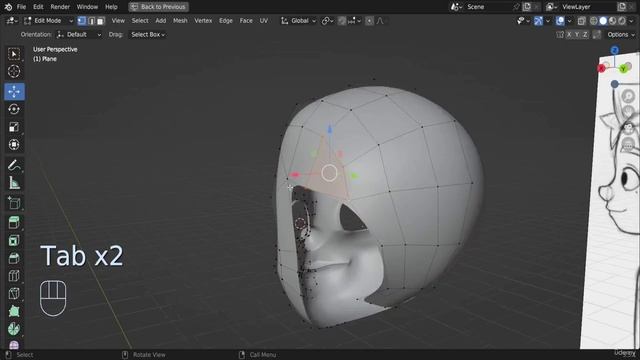Click the new scene icon beside Scene
Viewport: 640px width, 360px height.
[527, 7]
